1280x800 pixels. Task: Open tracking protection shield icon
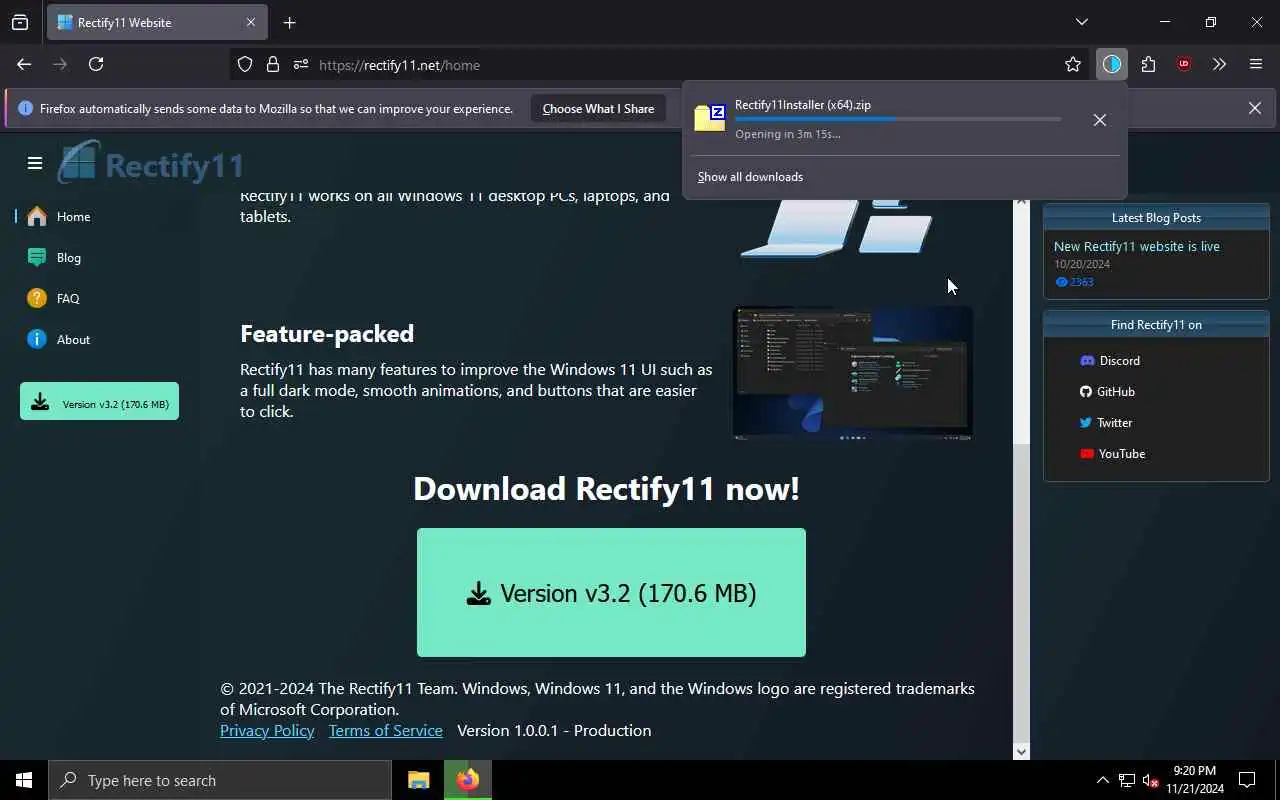tap(245, 64)
